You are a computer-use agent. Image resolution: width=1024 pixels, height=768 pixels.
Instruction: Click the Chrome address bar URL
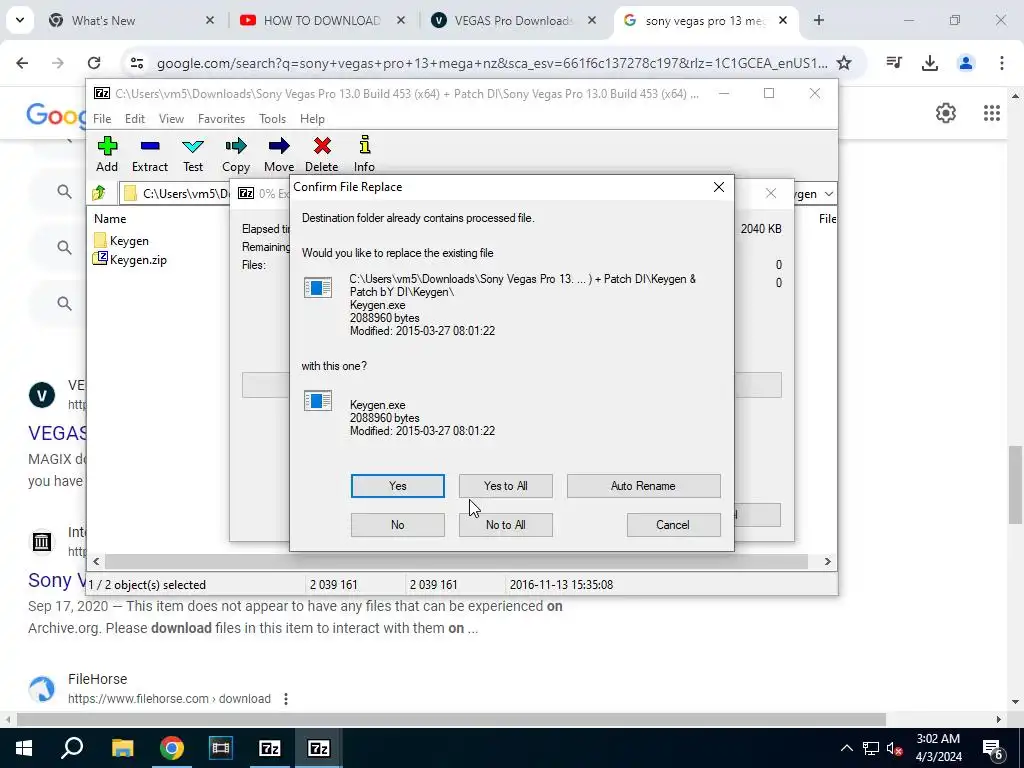pos(492,63)
